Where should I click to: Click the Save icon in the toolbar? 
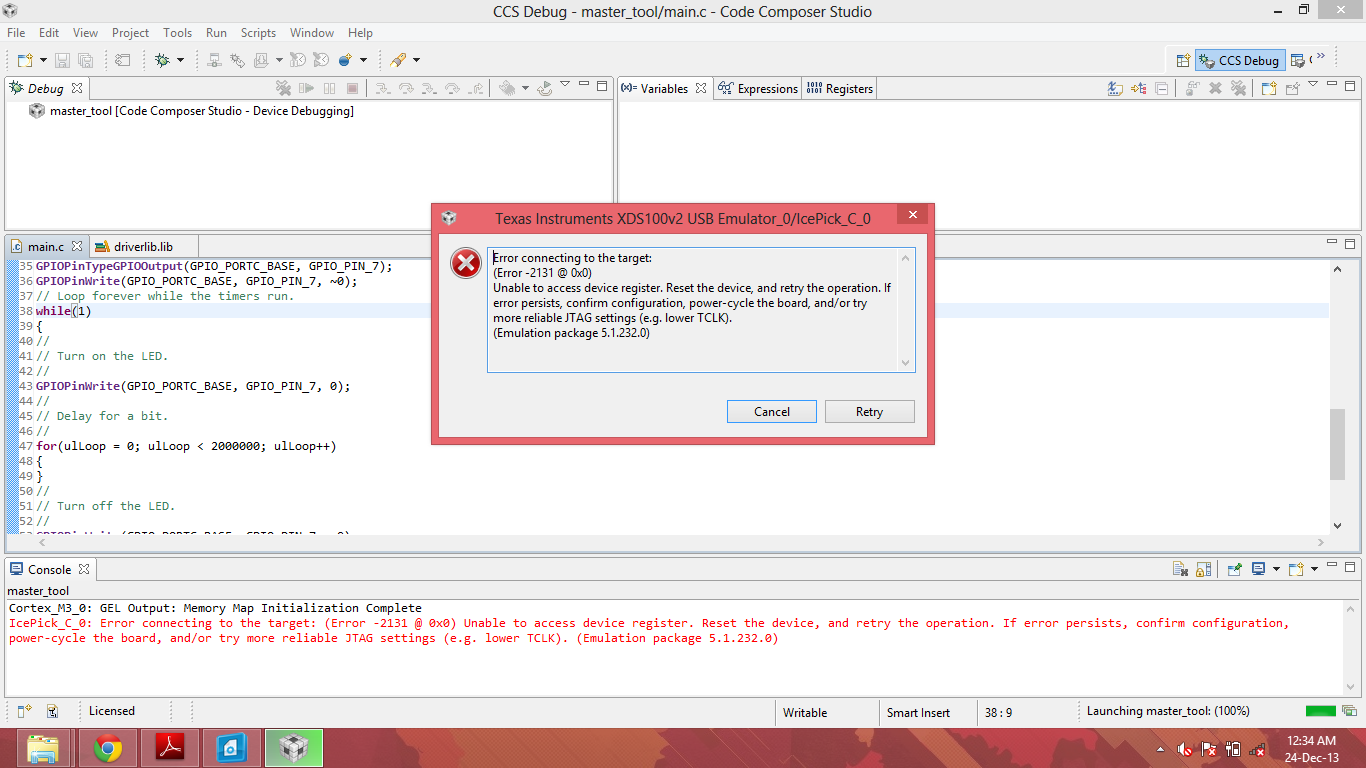[x=62, y=60]
